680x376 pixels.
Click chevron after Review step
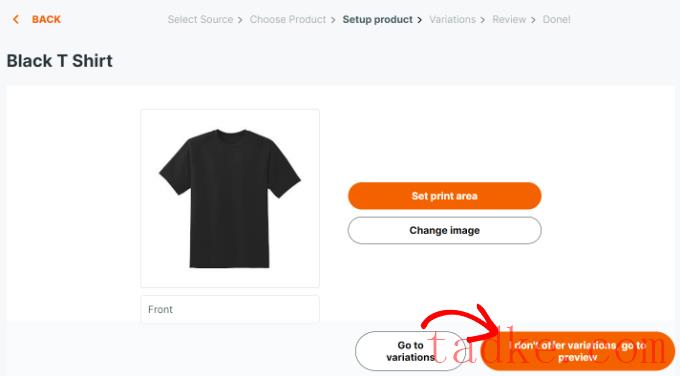pos(533,20)
